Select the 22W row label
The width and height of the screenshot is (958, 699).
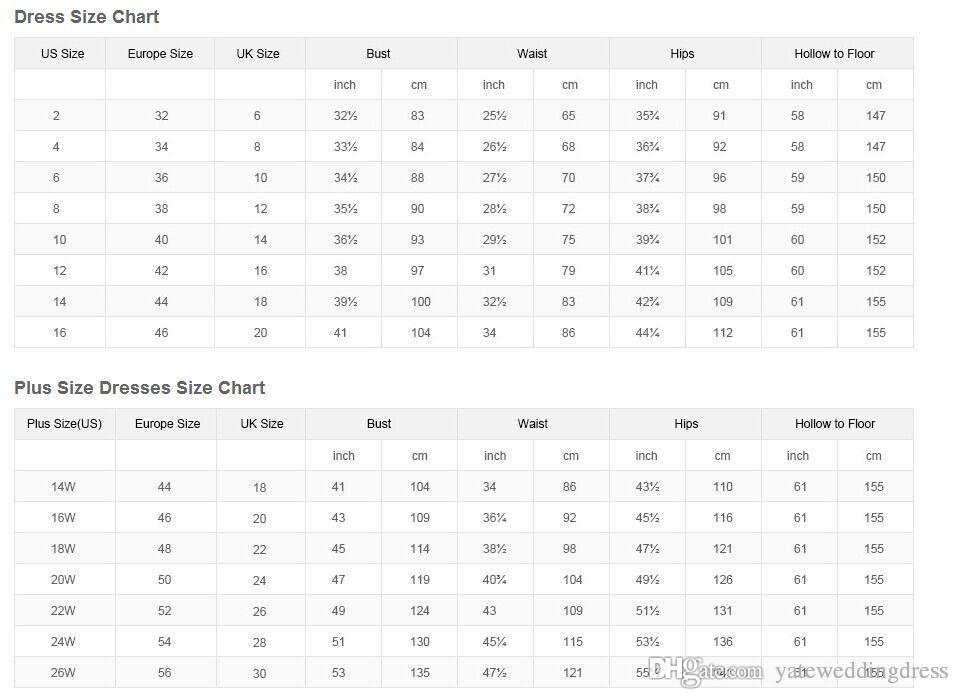64,611
